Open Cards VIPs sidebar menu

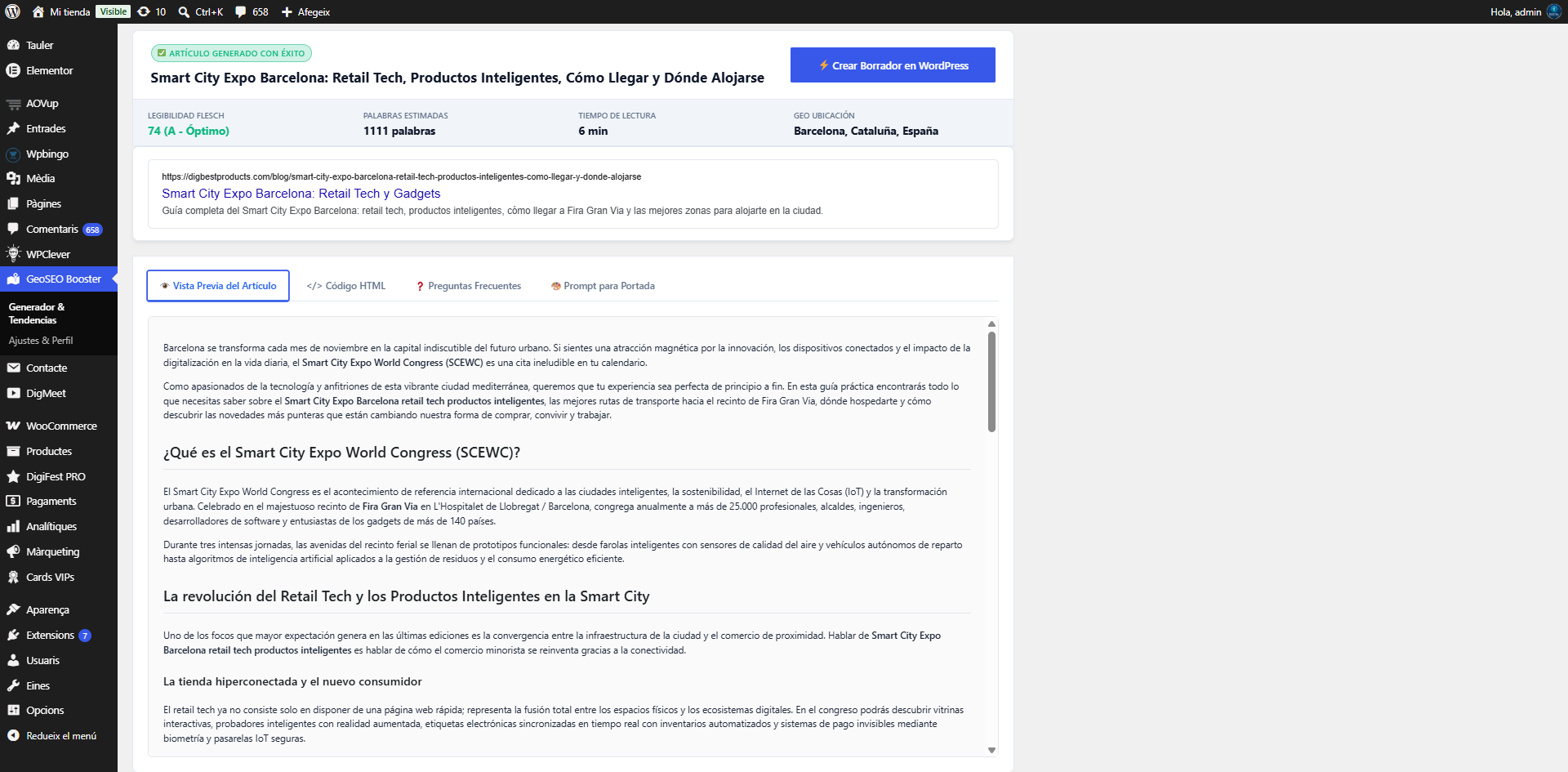click(59, 577)
